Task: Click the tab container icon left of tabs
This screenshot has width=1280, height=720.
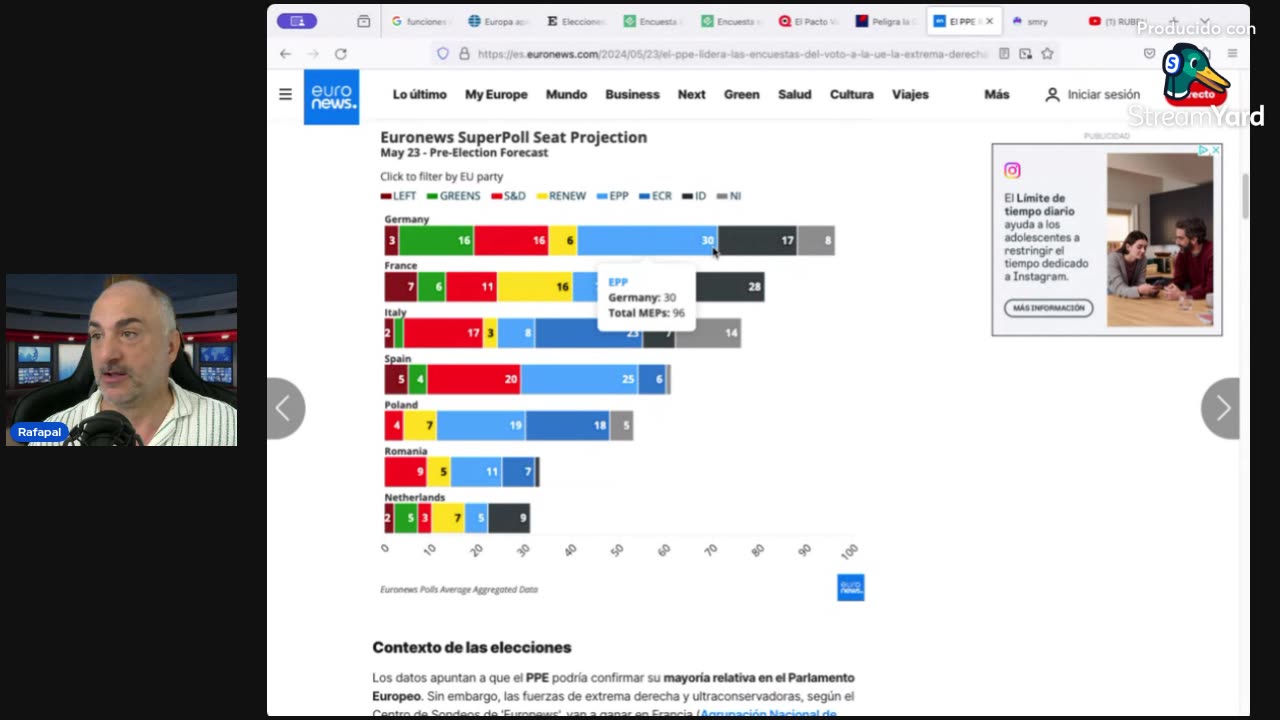Action: coord(363,21)
